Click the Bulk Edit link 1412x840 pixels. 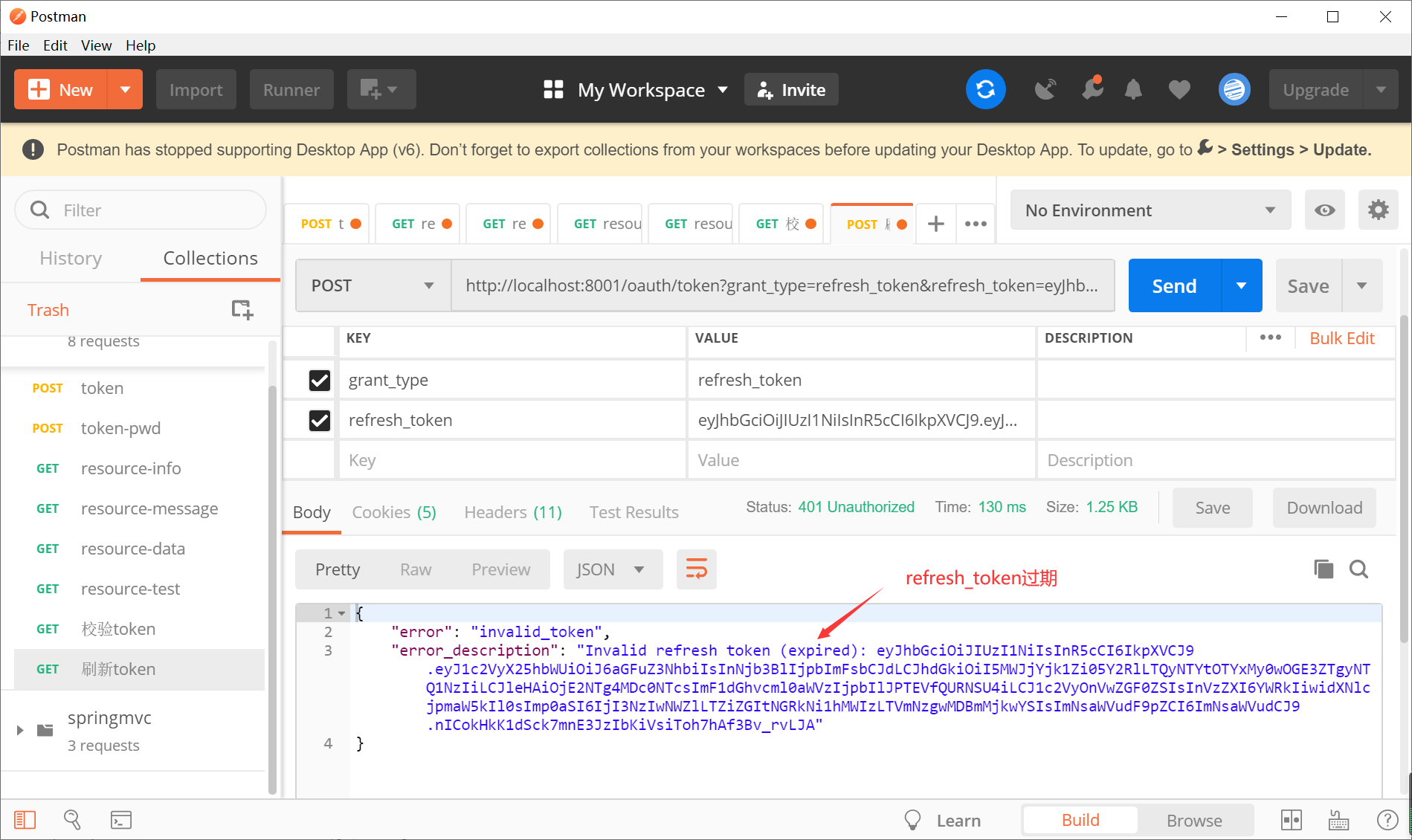pyautogui.click(x=1342, y=338)
